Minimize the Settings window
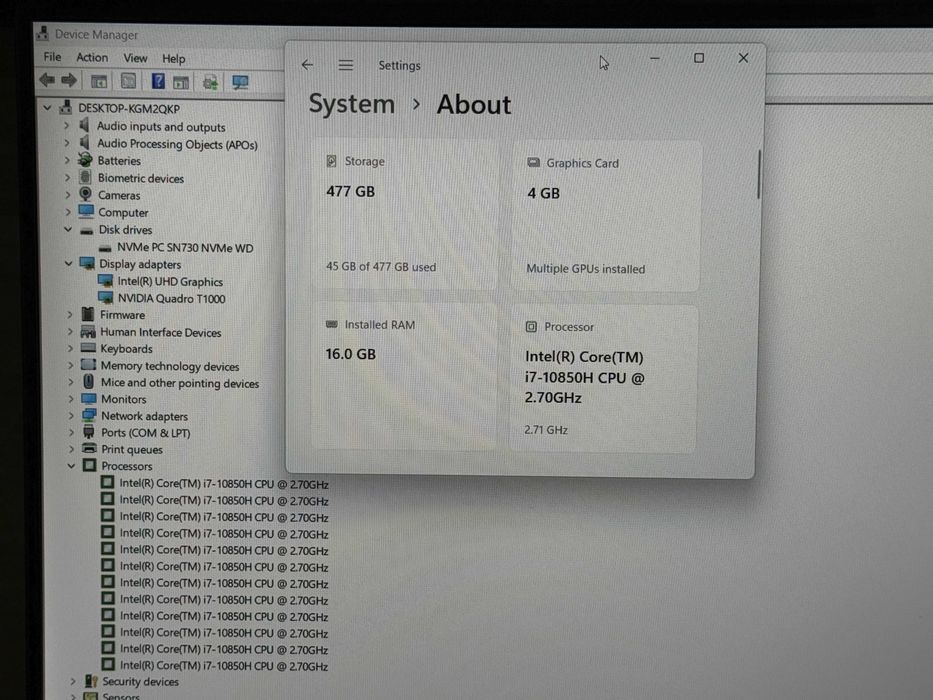933x700 pixels. point(655,58)
